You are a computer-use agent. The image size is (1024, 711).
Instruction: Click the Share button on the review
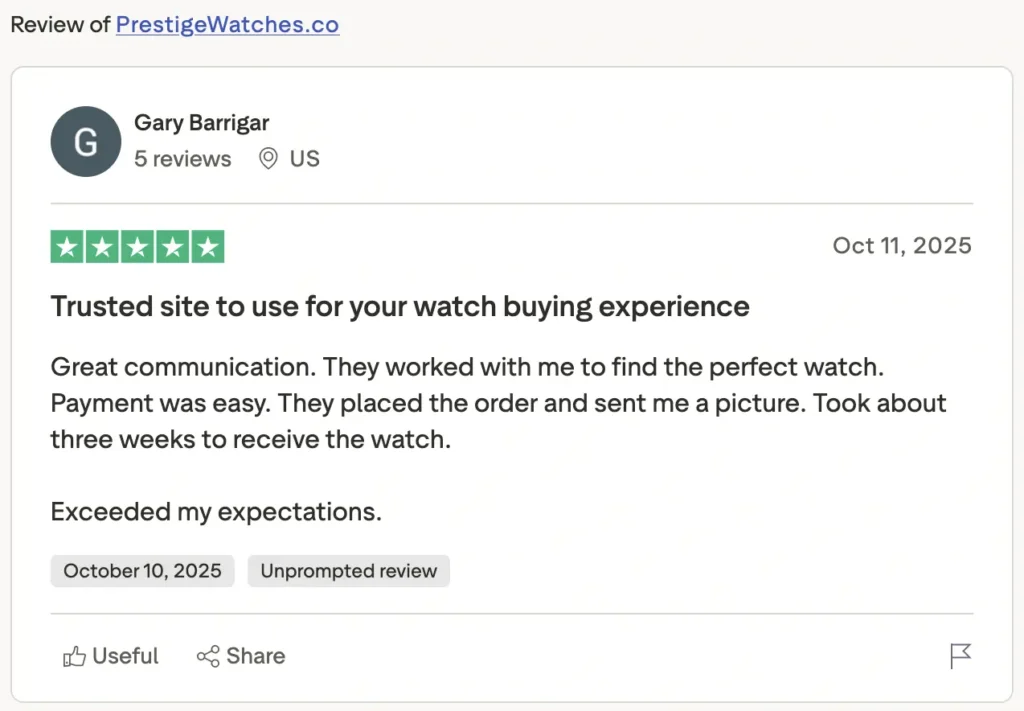click(240, 656)
